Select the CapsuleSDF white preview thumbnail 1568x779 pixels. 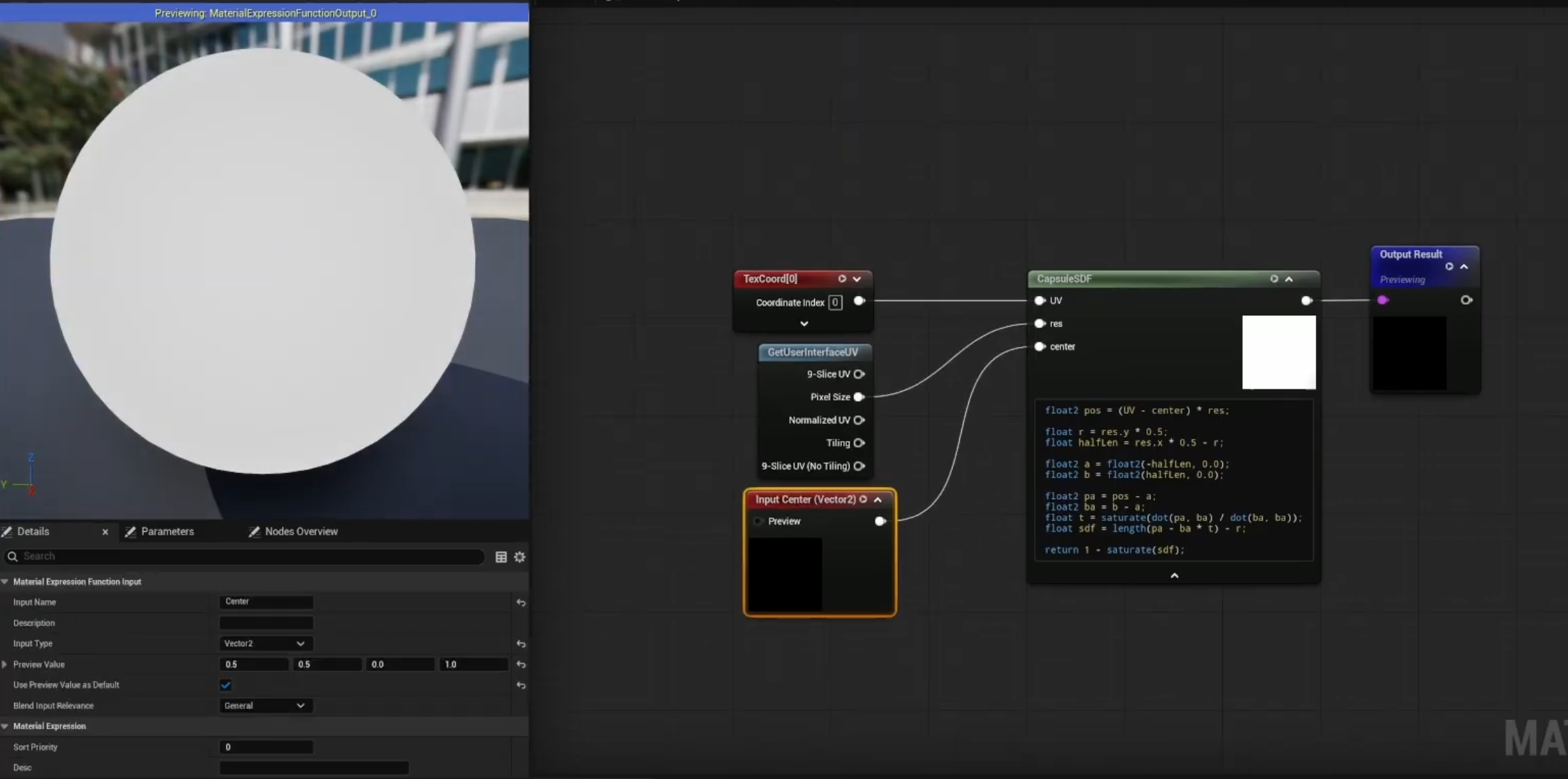(1279, 352)
